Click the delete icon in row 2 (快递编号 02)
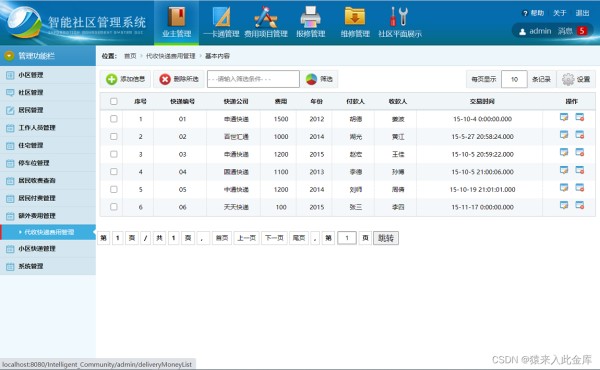Viewport: 600px width, 370px height. point(580,135)
